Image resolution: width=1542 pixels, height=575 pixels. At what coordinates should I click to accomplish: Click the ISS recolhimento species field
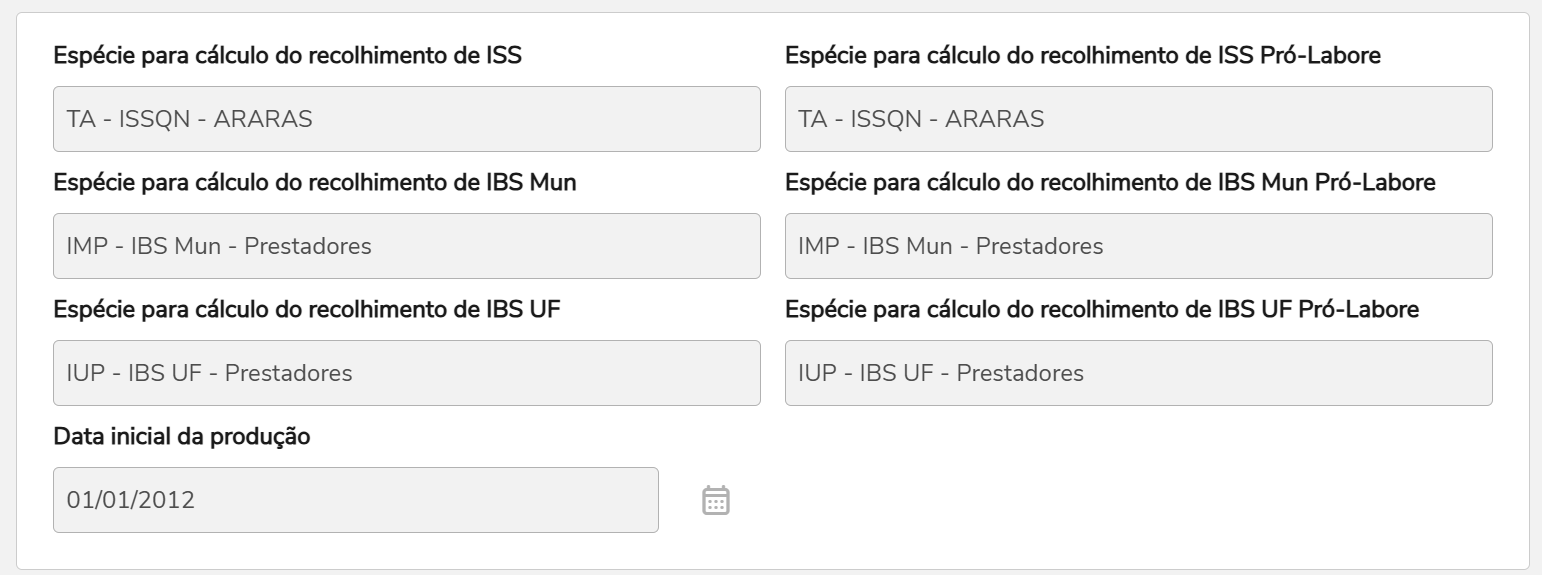pos(406,119)
